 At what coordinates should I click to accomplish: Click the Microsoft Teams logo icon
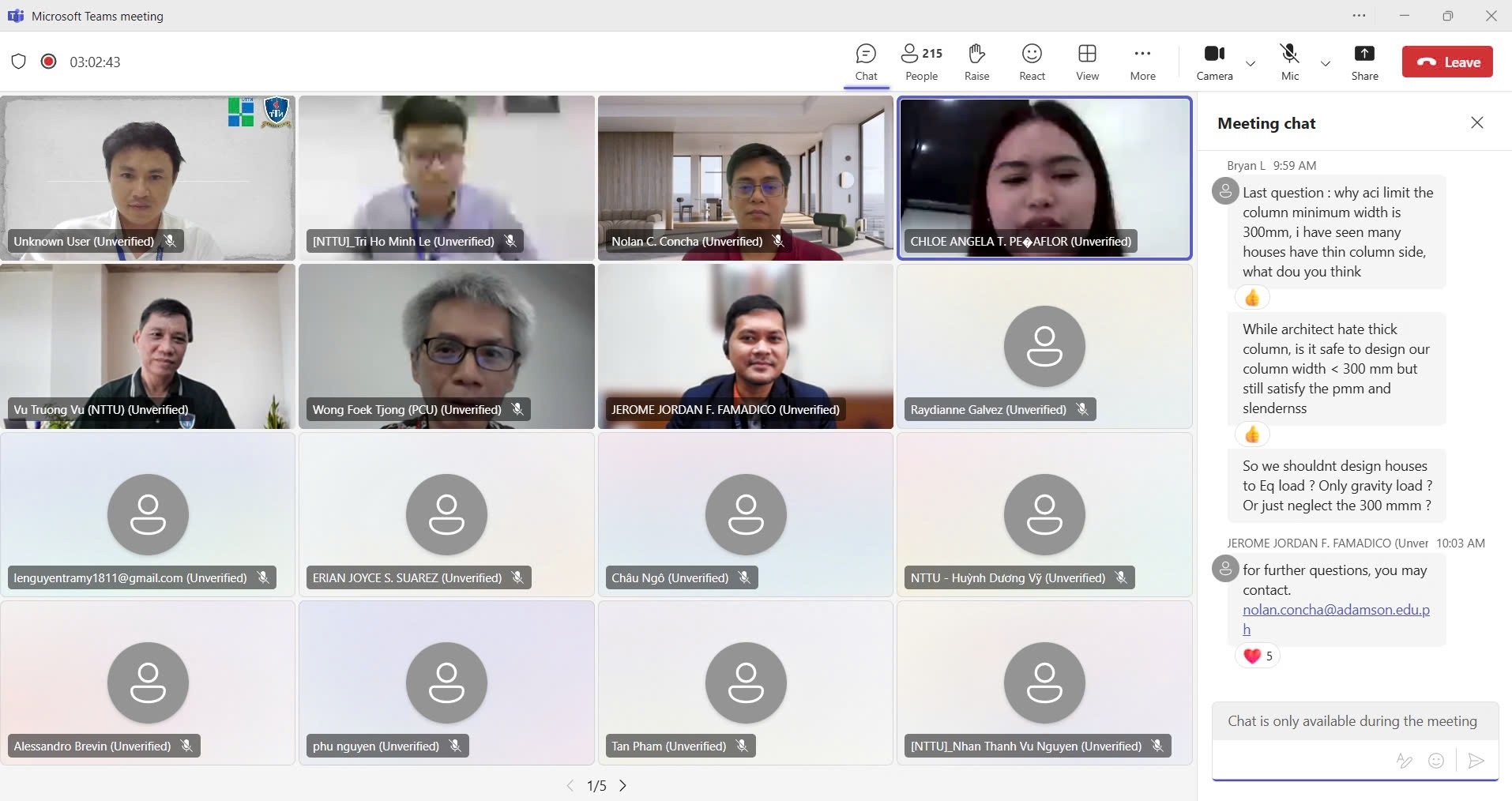(x=15, y=16)
